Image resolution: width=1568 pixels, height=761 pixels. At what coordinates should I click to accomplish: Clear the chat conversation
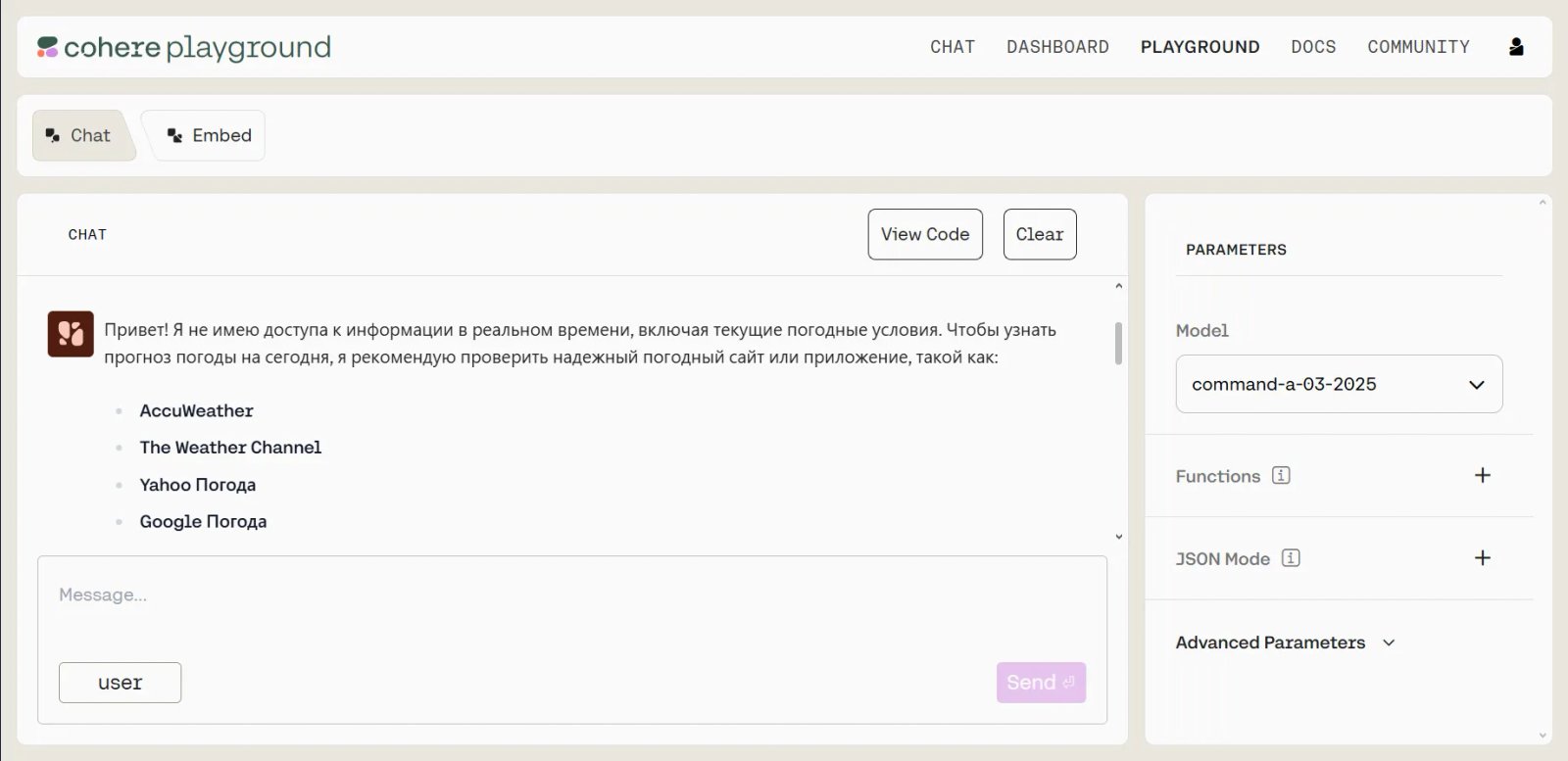coord(1040,234)
